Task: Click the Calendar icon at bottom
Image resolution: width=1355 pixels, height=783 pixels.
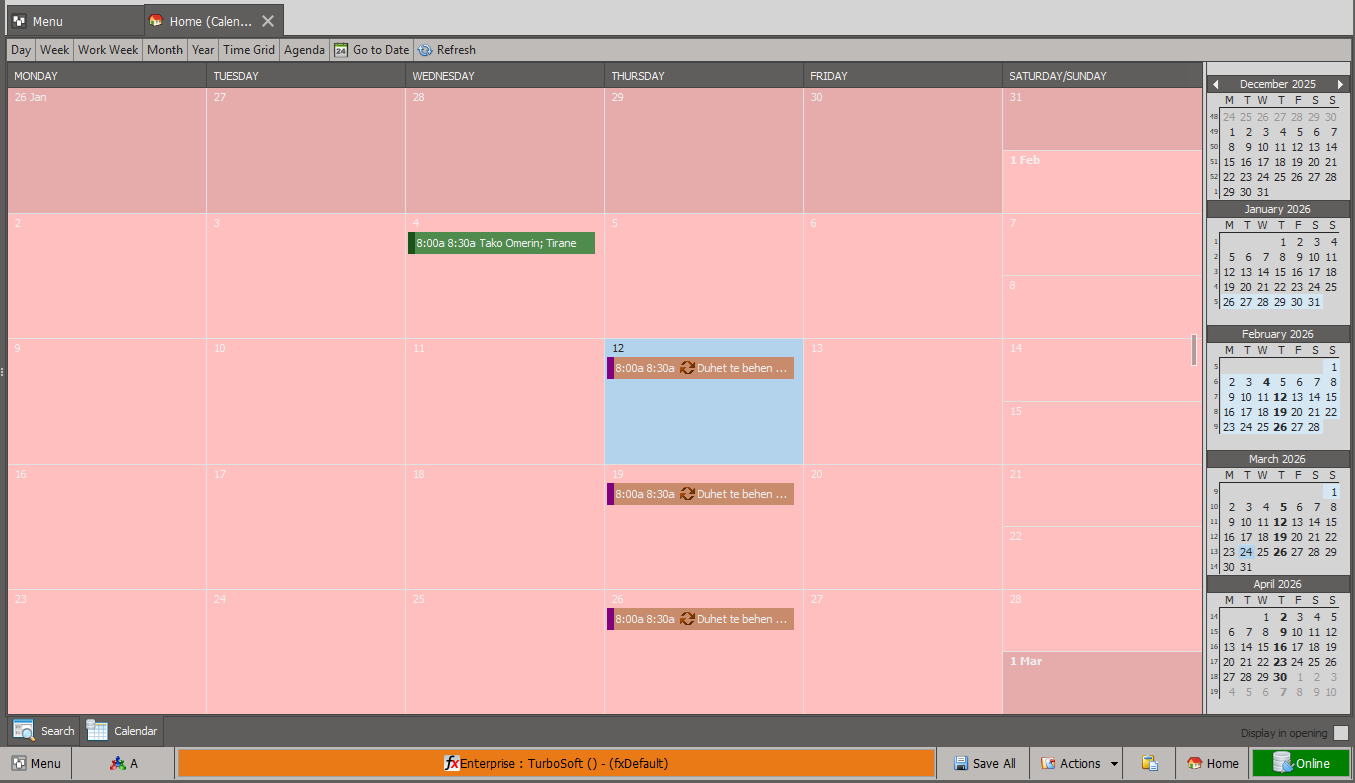Action: pyautogui.click(x=97, y=731)
